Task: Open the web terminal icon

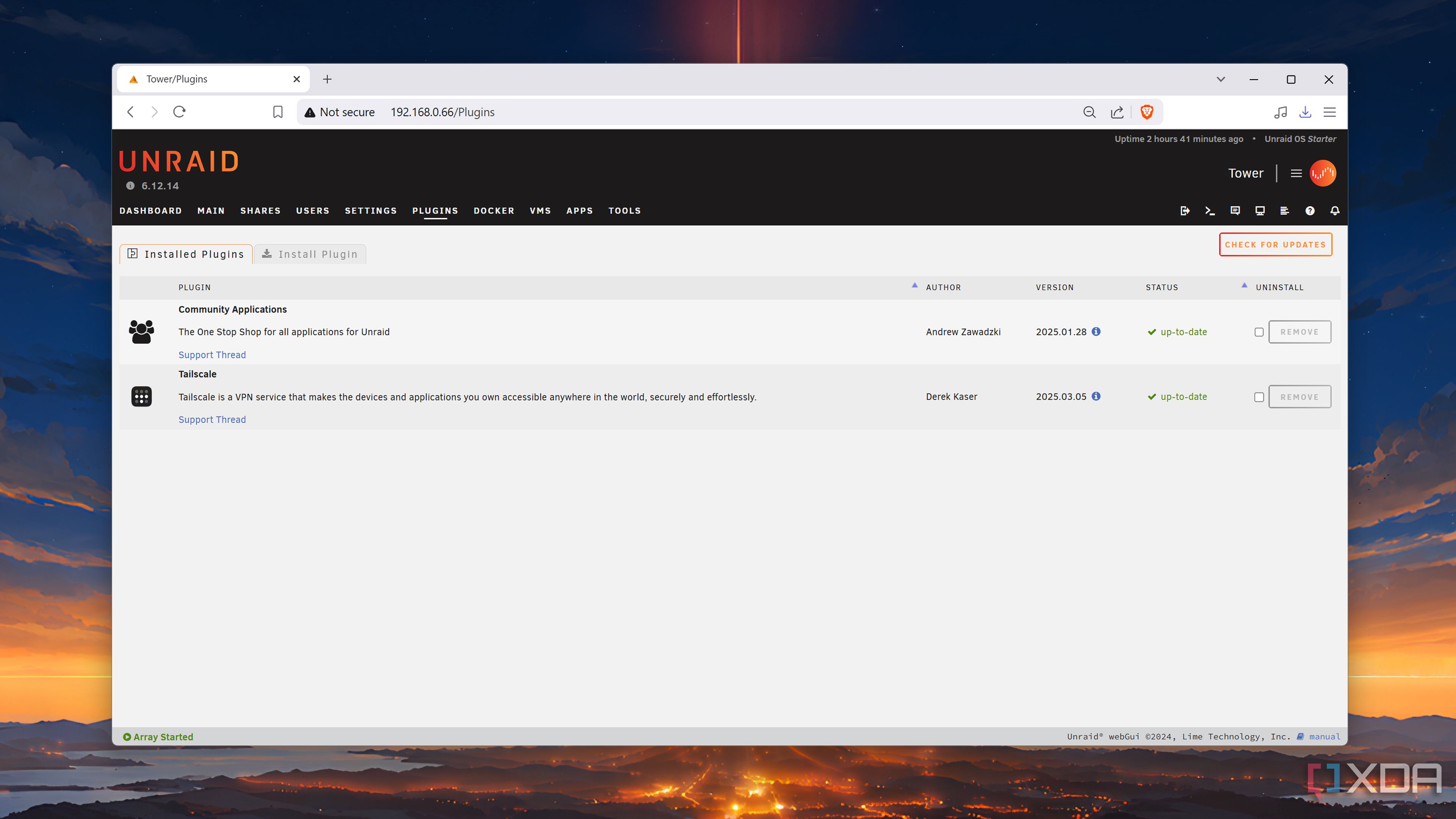Action: click(1210, 211)
